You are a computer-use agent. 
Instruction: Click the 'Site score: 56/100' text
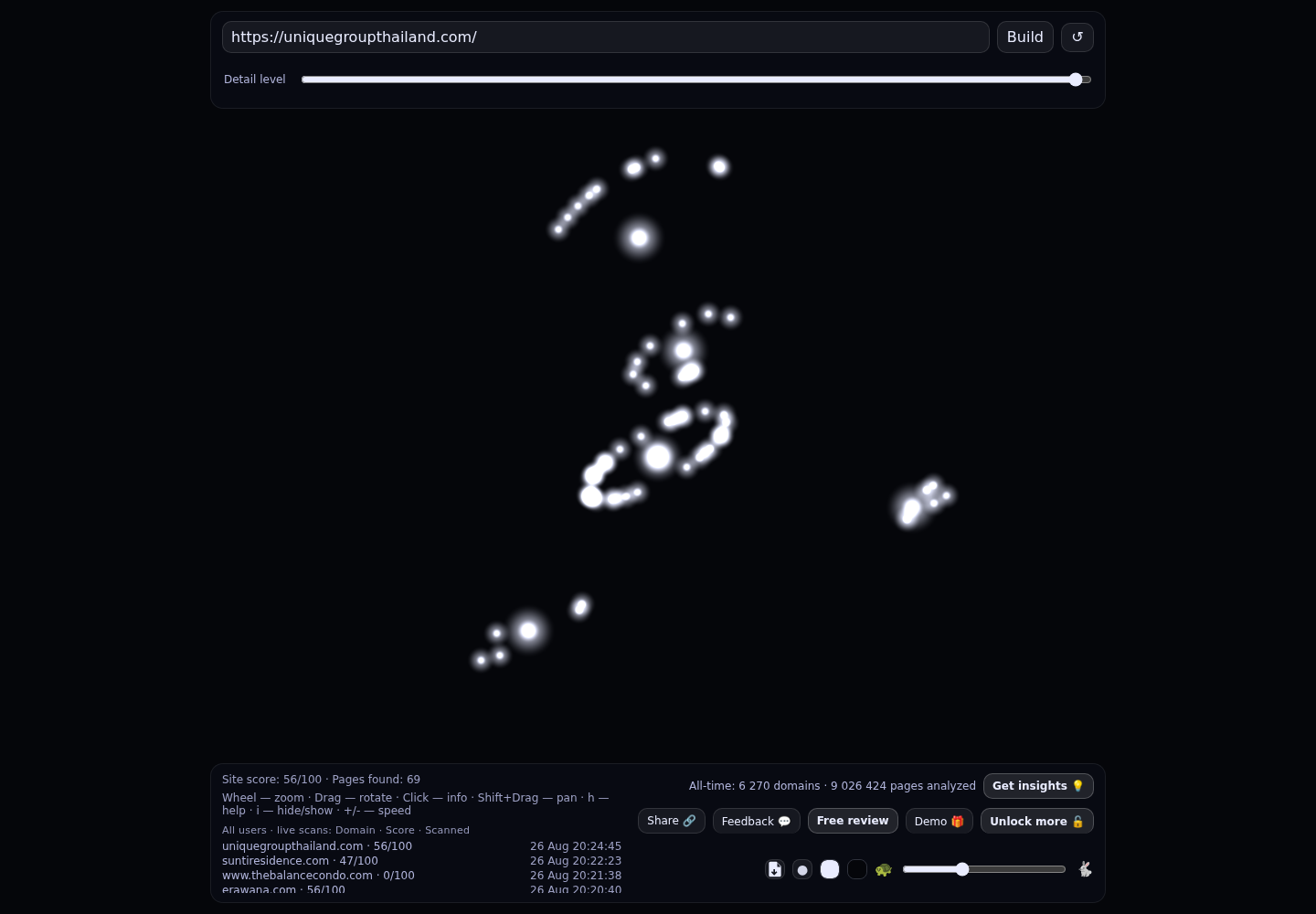[x=271, y=780]
